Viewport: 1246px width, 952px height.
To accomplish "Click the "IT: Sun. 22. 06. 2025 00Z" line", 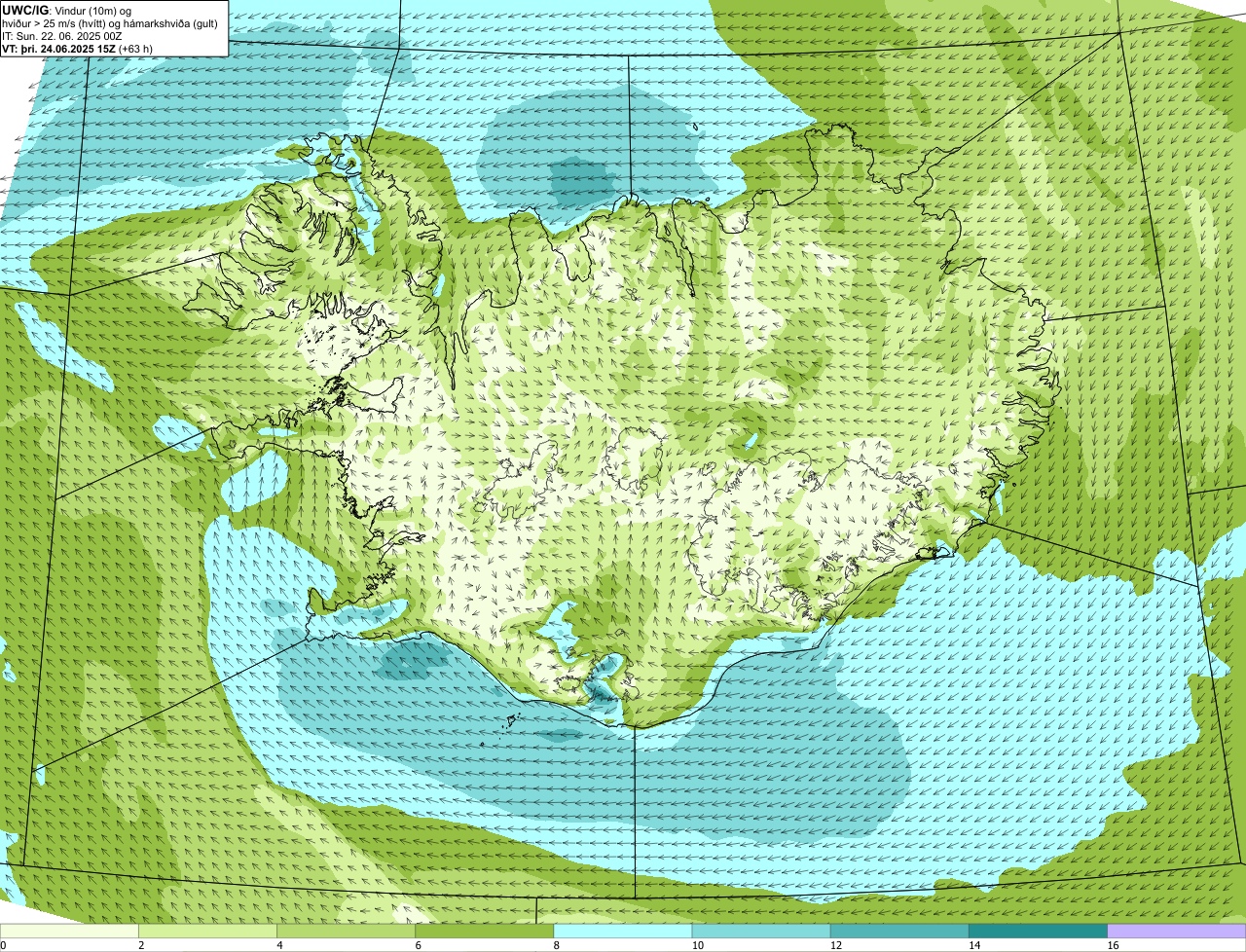I will click(x=62, y=36).
